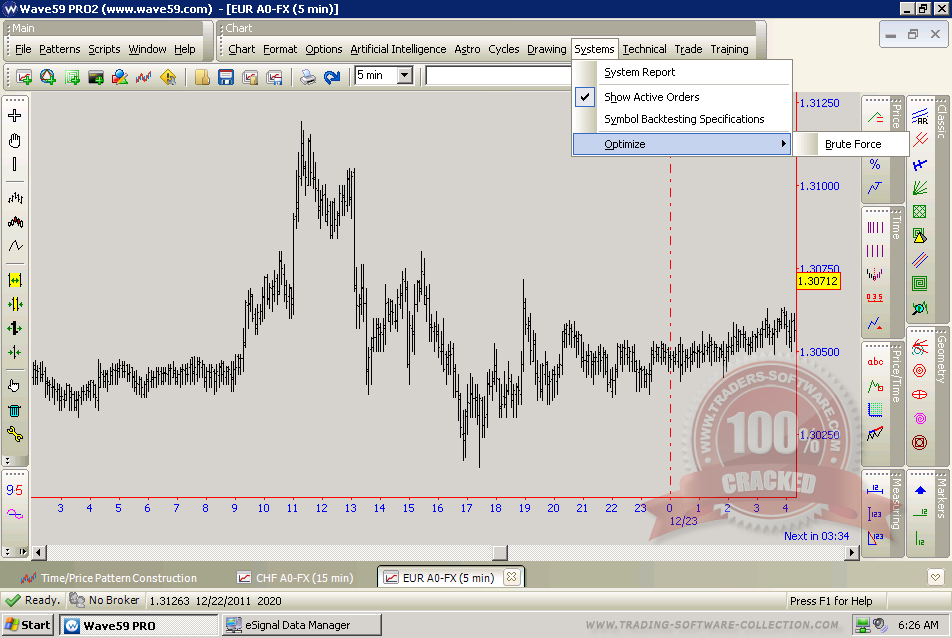This screenshot has height=638, width=952.
Task: Open the Technical menu
Action: point(644,49)
